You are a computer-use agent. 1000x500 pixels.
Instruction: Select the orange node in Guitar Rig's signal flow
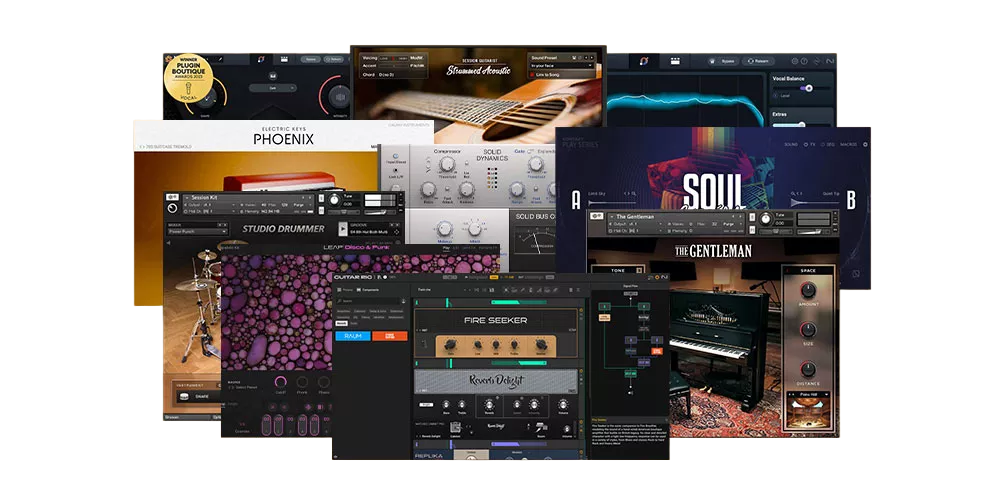[x=658, y=351]
